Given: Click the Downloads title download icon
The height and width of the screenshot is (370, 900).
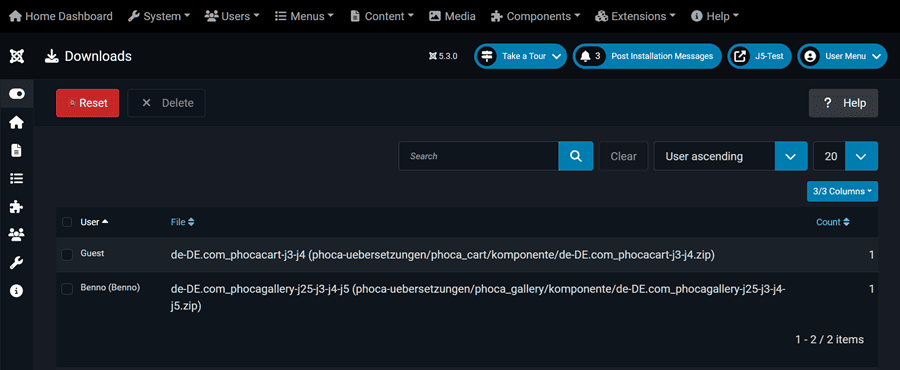Looking at the screenshot, I should [52, 56].
